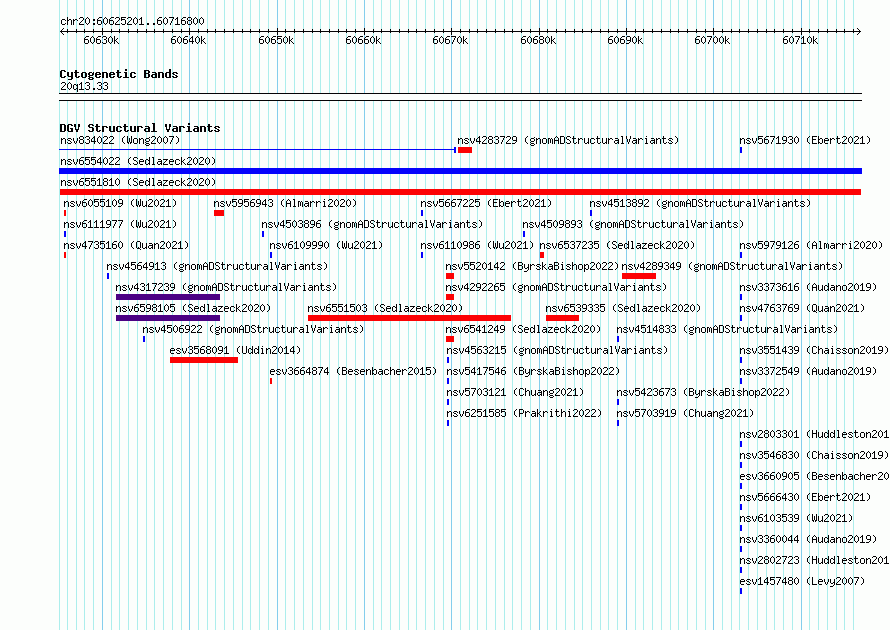Click nsv4513892 gnomAD variant label
Image resolution: width=890 pixels, height=630 pixels.
pos(700,203)
